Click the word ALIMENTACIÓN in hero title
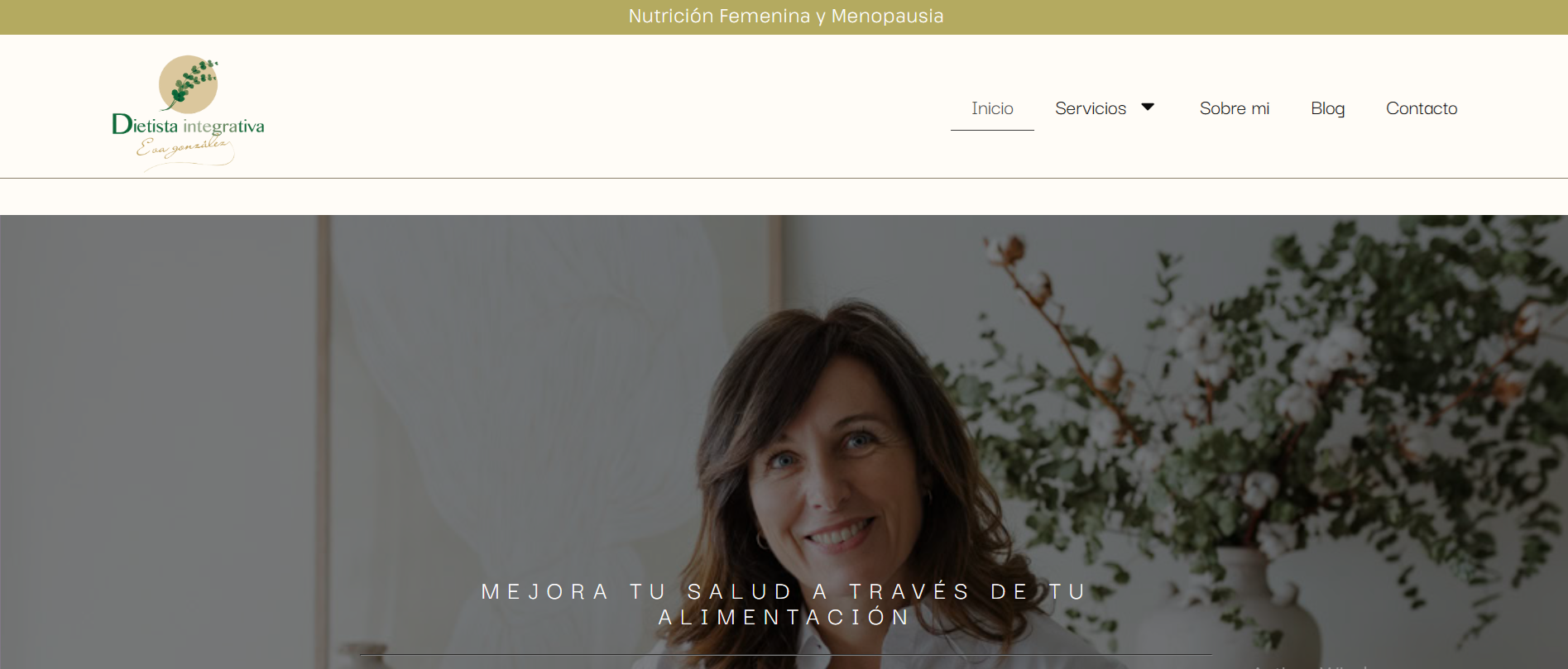The image size is (1568, 669). click(784, 617)
